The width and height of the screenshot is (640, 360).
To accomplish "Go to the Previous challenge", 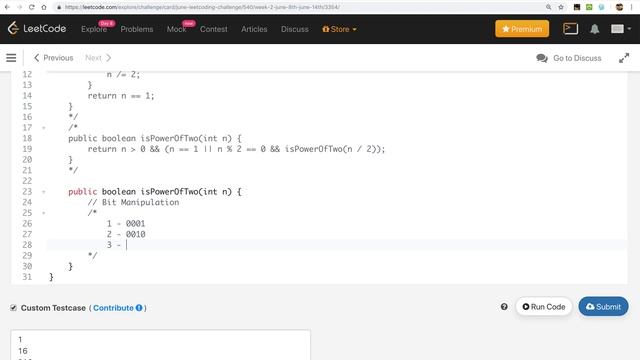I will click(x=53, y=58).
